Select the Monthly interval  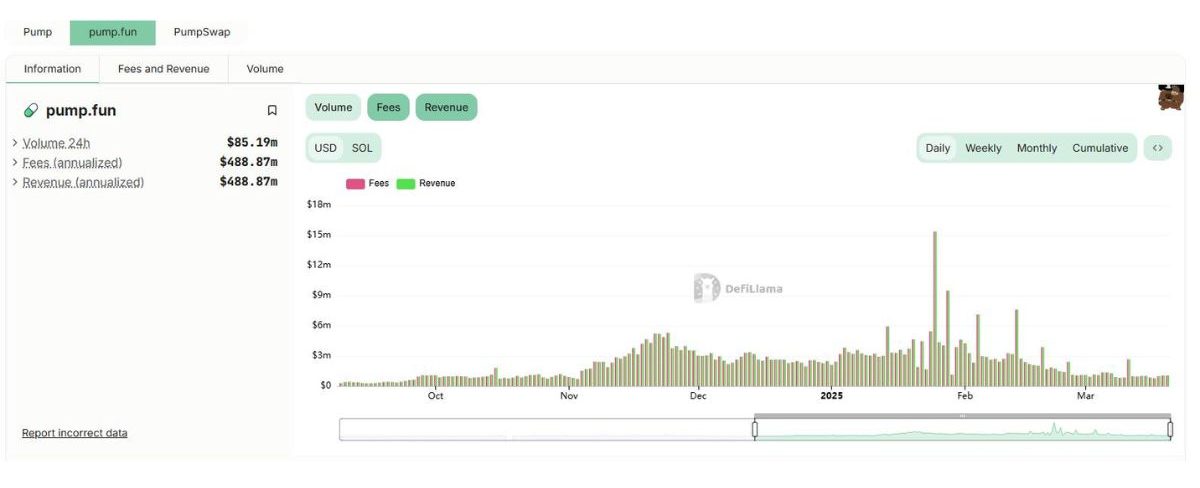pyautogui.click(x=1037, y=148)
